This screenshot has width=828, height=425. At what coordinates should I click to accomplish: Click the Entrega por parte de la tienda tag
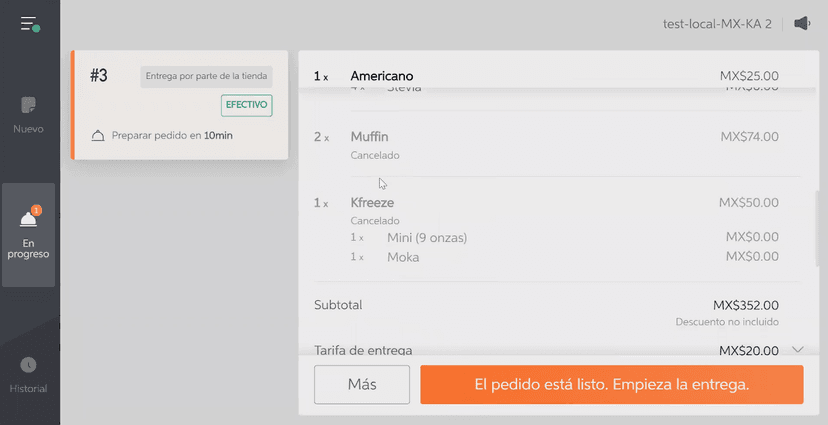(206, 77)
